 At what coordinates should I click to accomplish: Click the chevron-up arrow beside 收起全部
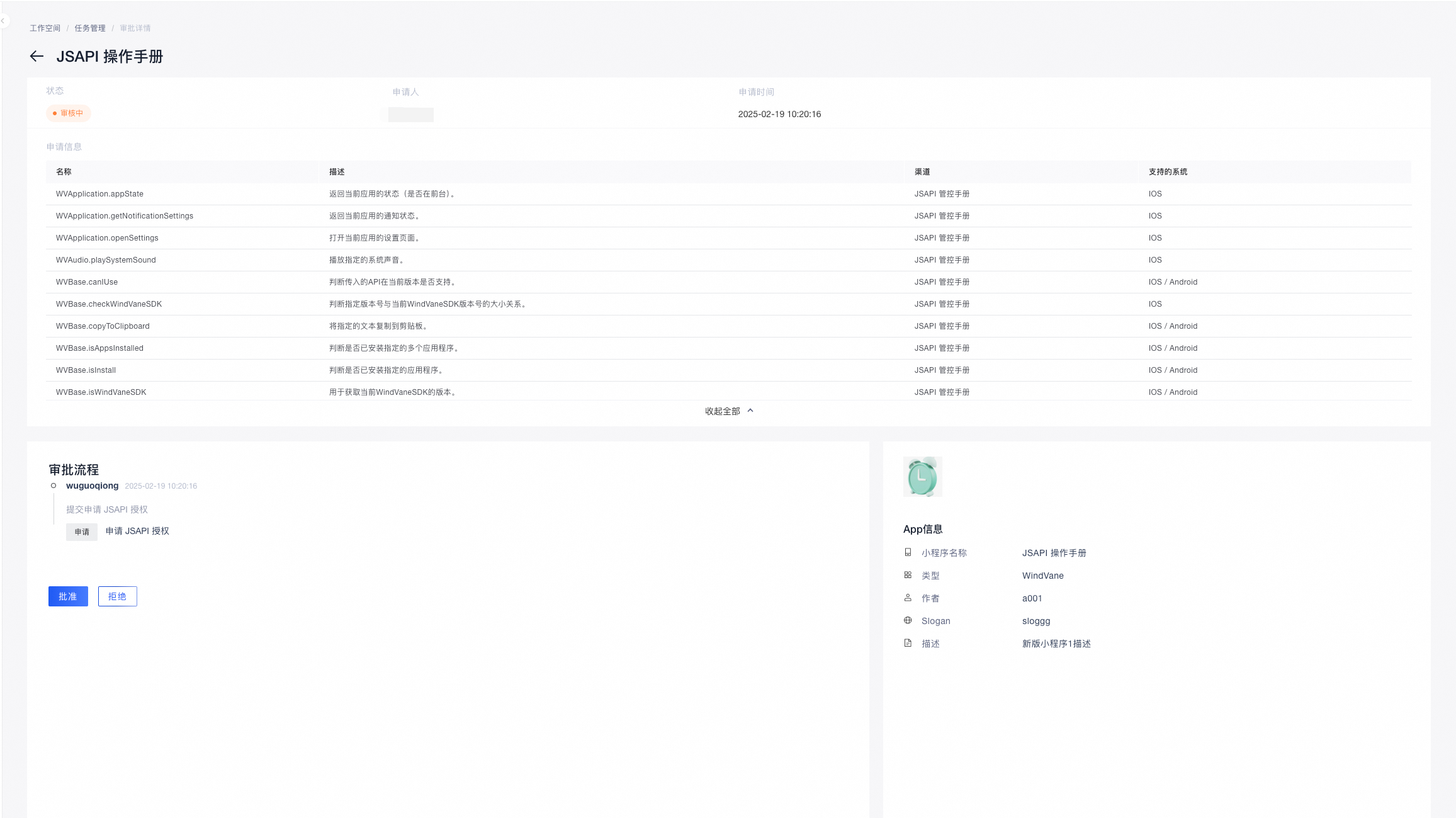[750, 411]
